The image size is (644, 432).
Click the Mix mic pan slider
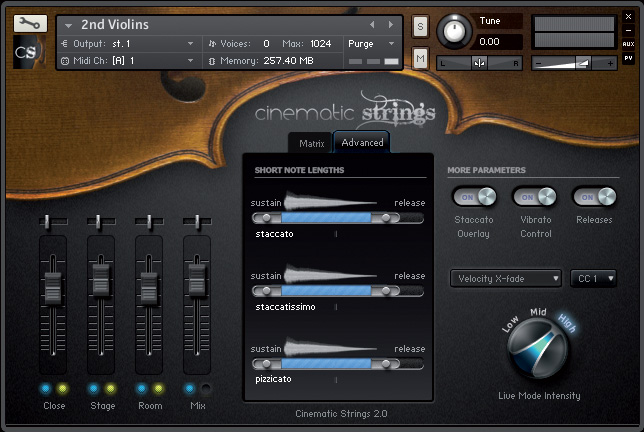[x=197, y=221]
